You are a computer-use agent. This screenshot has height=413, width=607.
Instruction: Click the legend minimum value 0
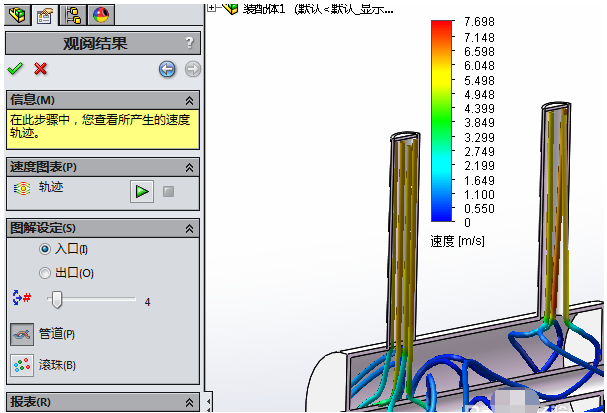pyautogui.click(x=468, y=223)
